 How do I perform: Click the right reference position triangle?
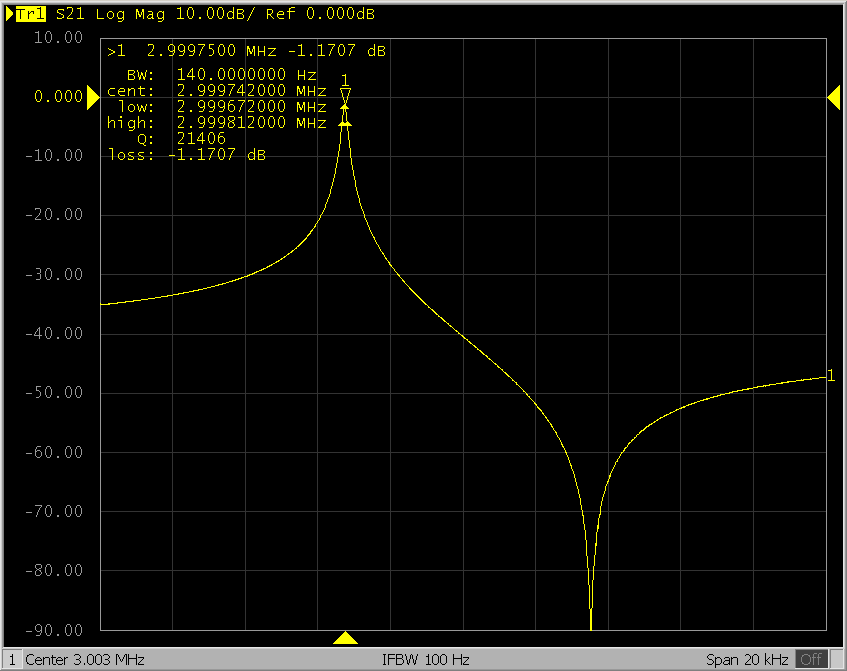click(834, 96)
